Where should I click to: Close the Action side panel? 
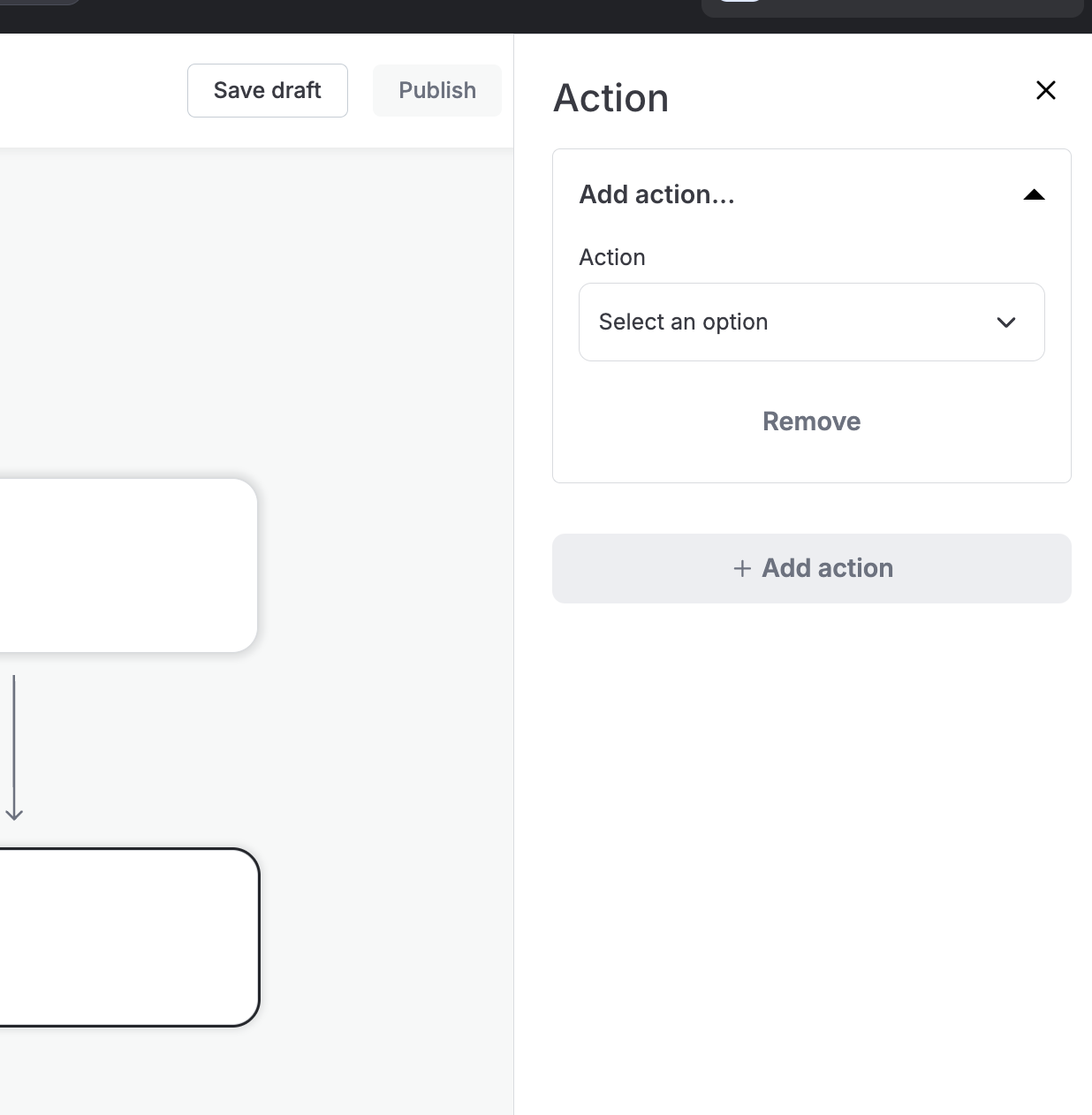[x=1045, y=90]
